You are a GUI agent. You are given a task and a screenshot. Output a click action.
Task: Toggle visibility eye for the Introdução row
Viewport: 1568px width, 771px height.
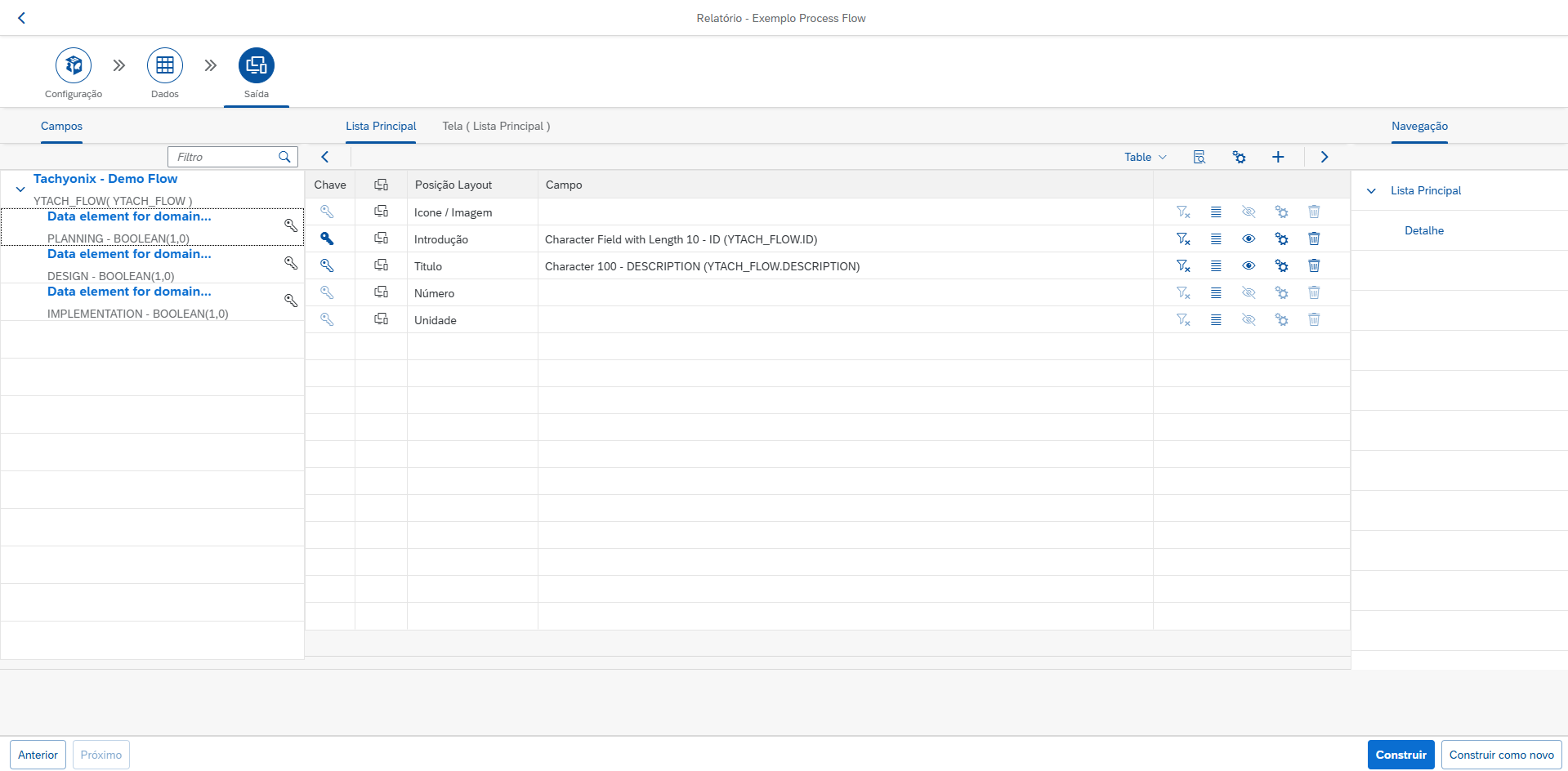click(1249, 238)
